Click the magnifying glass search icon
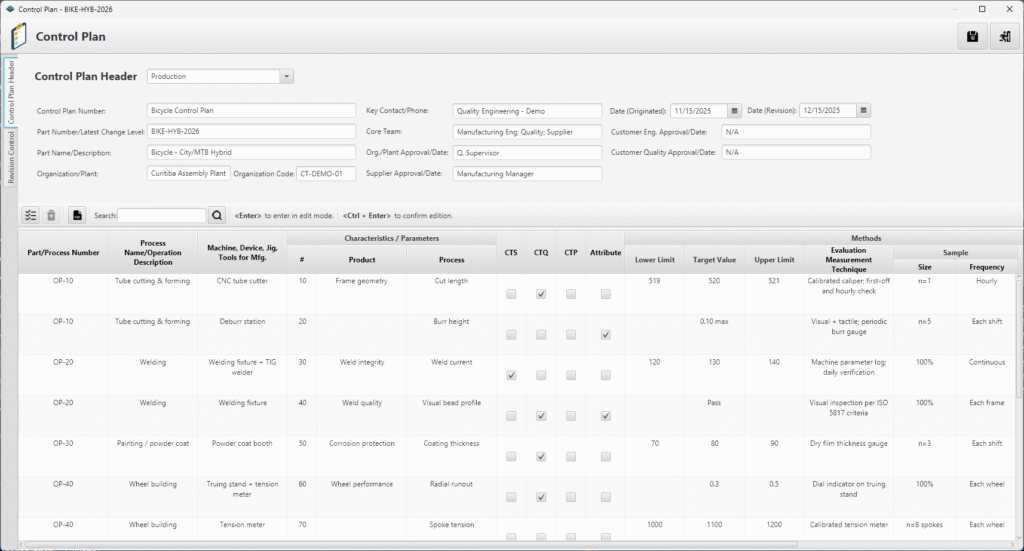Image resolution: width=1024 pixels, height=551 pixels. click(218, 215)
